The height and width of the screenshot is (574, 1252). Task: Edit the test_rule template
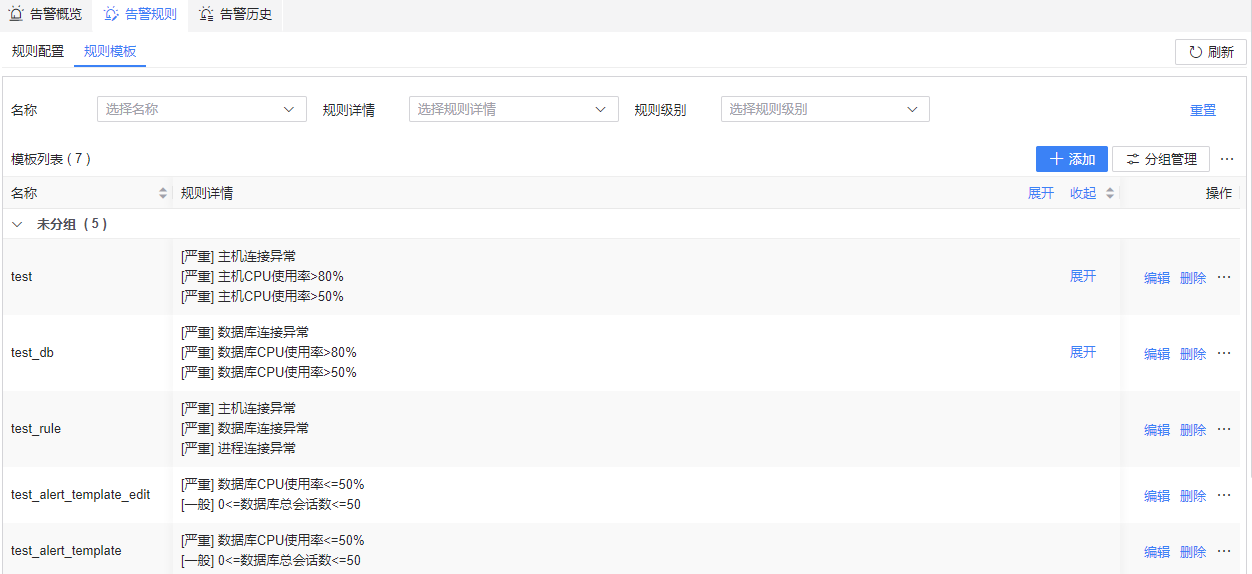pyautogui.click(x=1157, y=430)
